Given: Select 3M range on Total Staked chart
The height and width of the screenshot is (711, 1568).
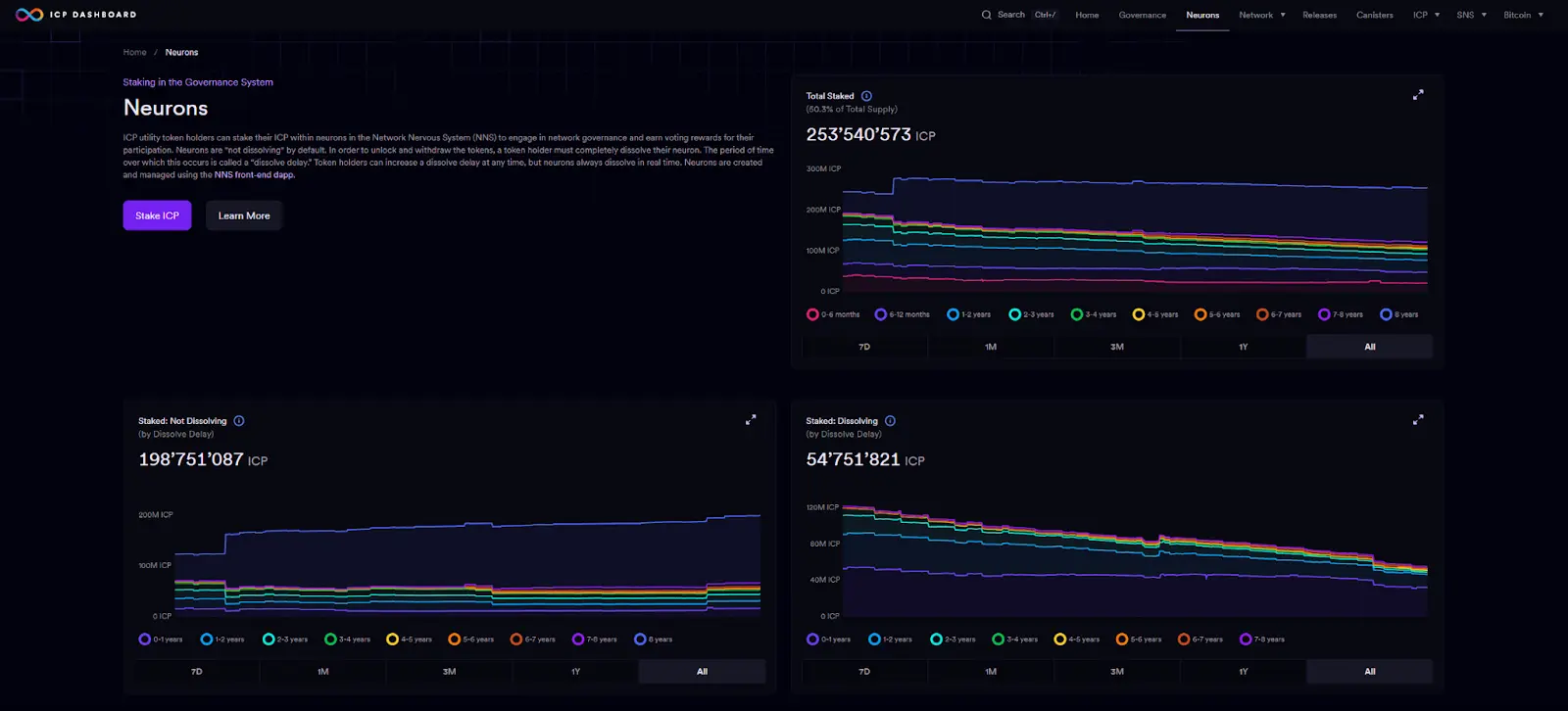Looking at the screenshot, I should 1117,347.
